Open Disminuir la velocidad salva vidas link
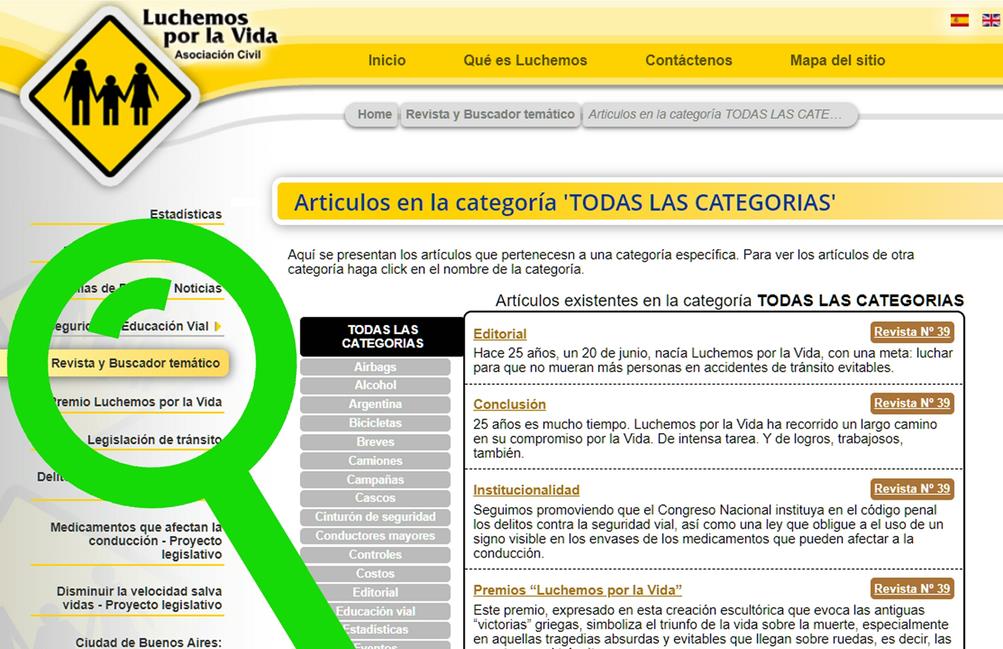This screenshot has width=1003, height=649. [x=139, y=598]
